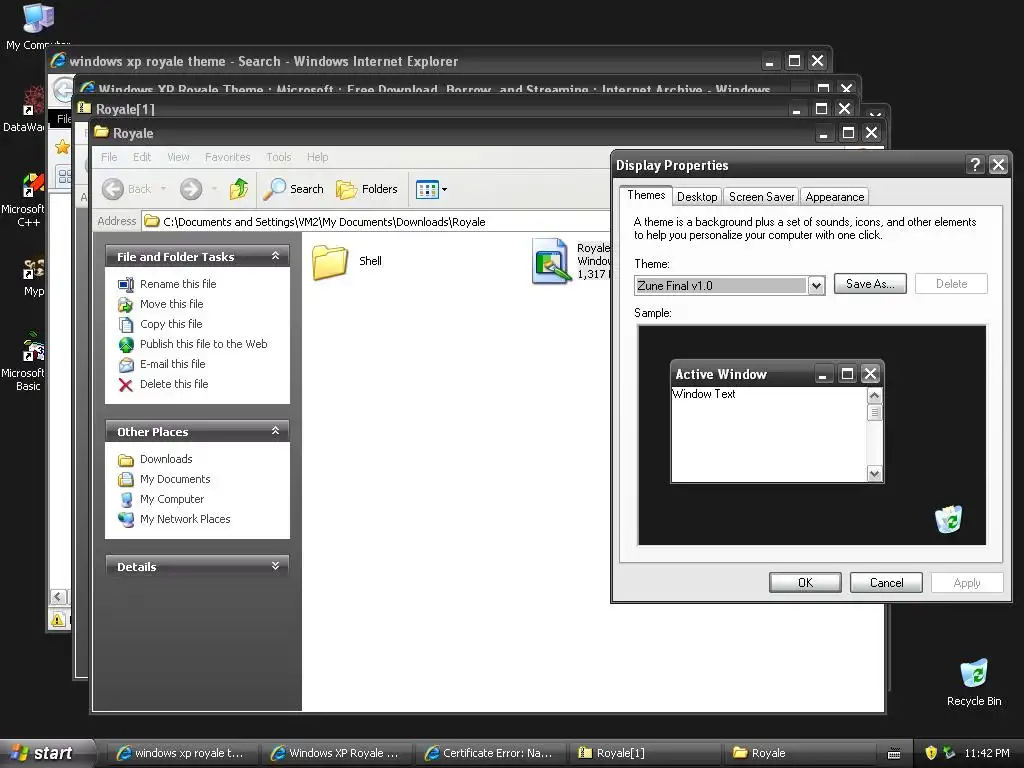Click the Start button
Image resolution: width=1024 pixels, height=768 pixels.
tap(46, 753)
